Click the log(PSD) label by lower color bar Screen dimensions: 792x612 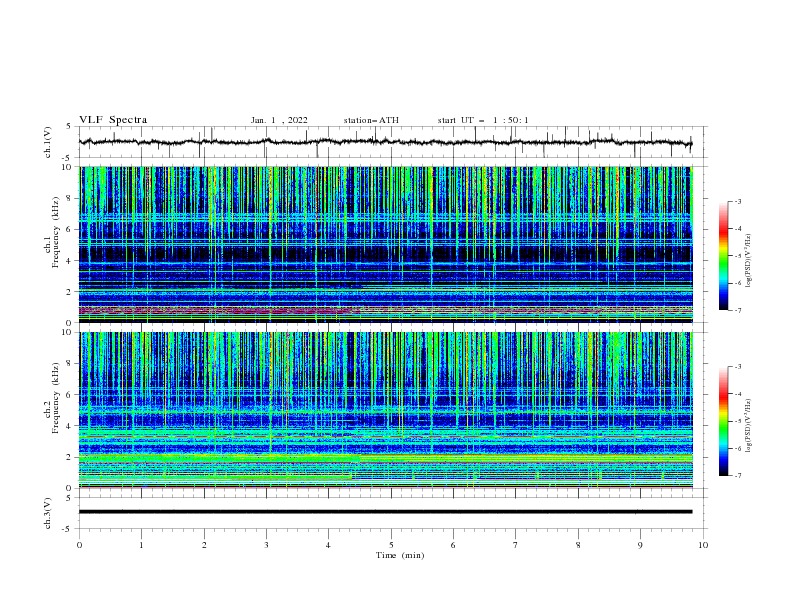click(750, 426)
